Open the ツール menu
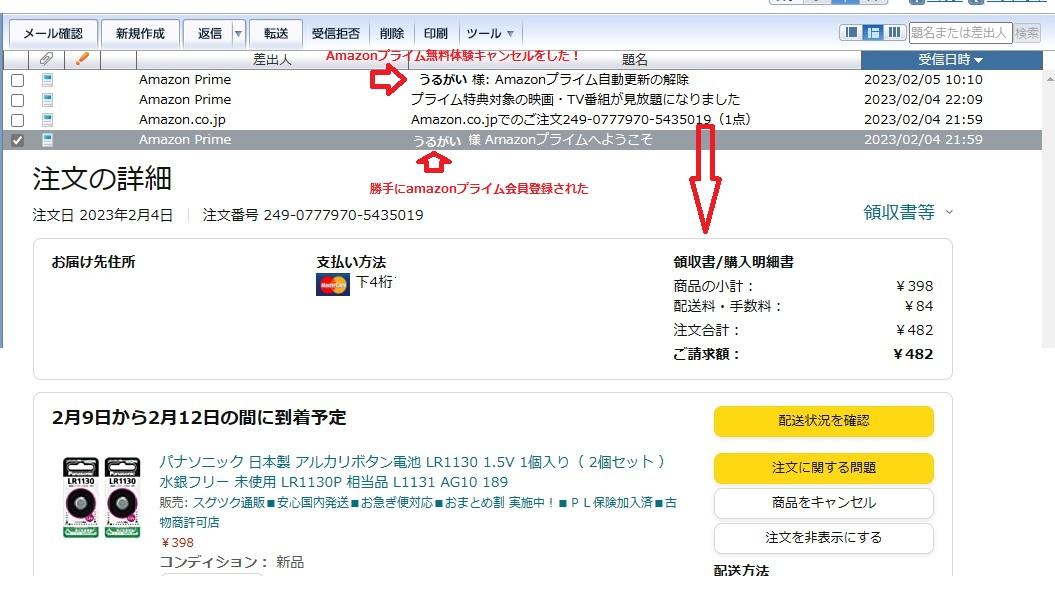Image resolution: width=1055 pixels, height=606 pixels. (490, 33)
